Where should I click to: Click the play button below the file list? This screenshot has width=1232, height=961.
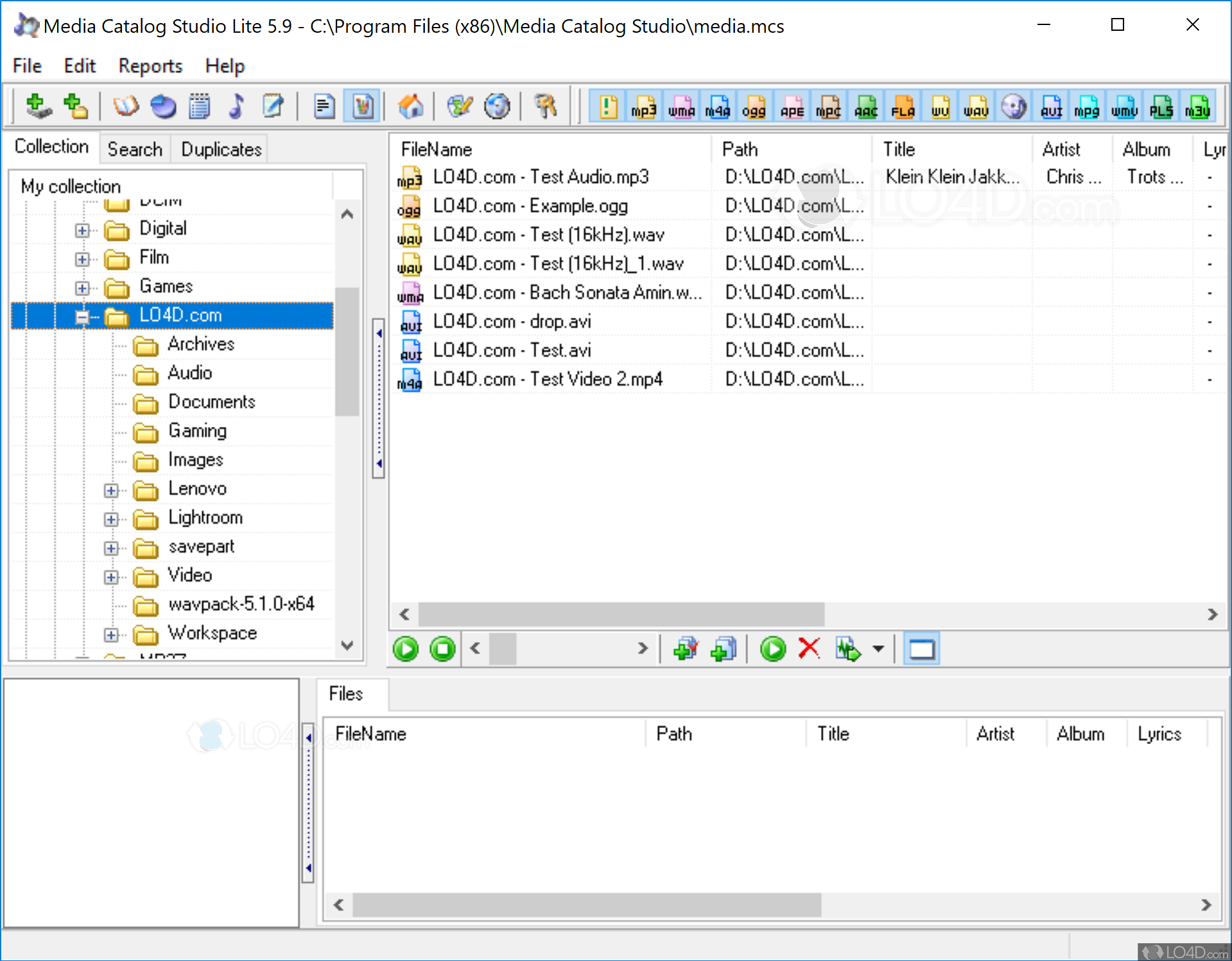click(405, 649)
